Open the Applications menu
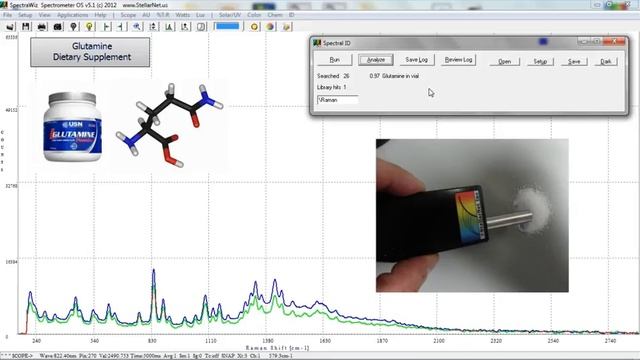640x360 pixels. point(73,15)
